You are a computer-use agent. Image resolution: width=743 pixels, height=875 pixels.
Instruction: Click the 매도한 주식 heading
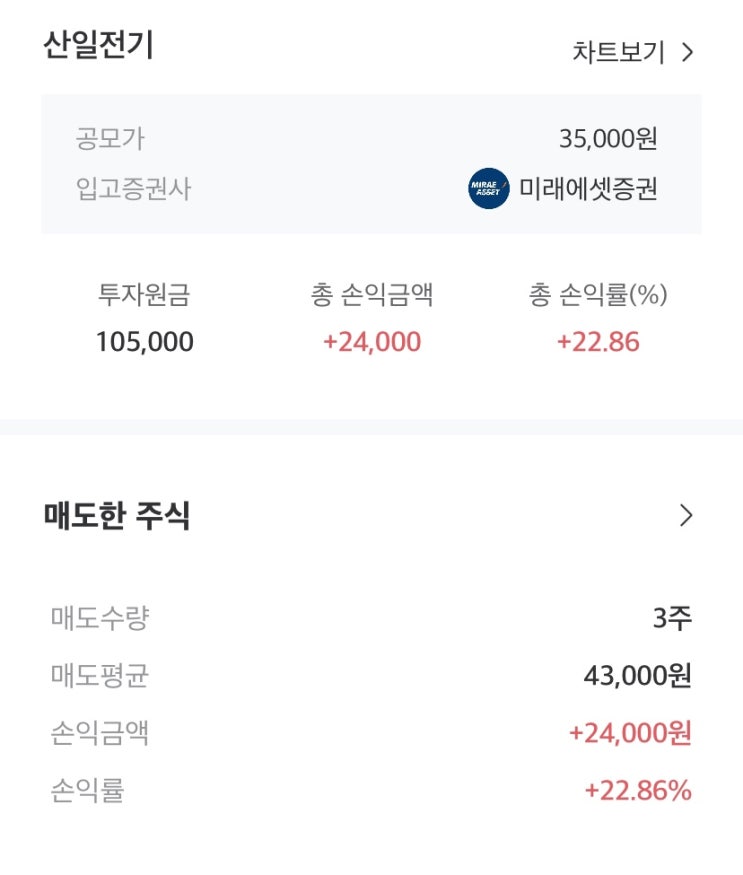(117, 516)
